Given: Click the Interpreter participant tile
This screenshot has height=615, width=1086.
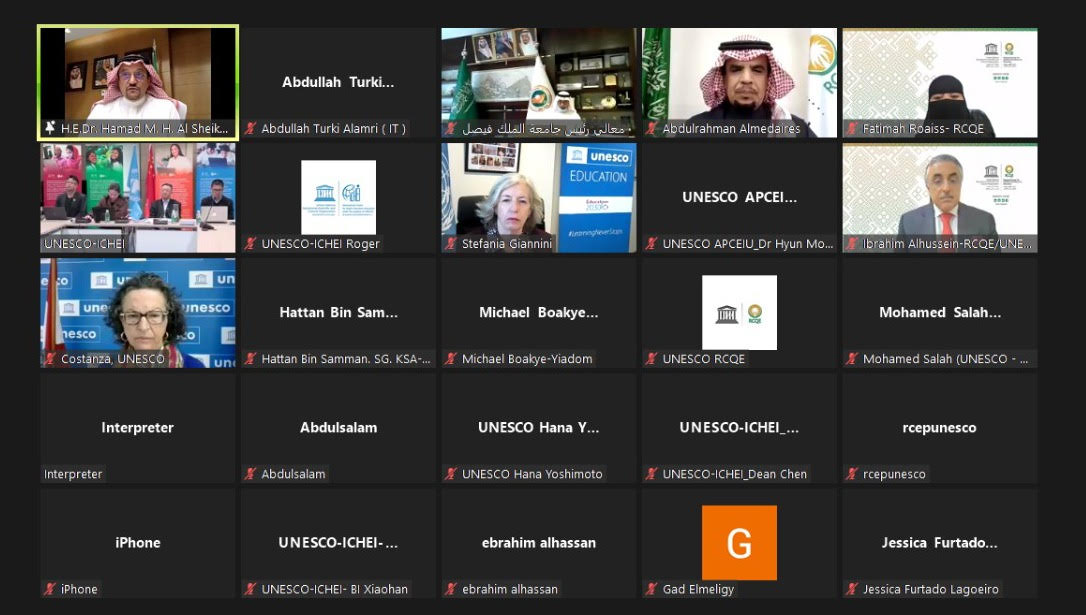Looking at the screenshot, I should tap(137, 427).
